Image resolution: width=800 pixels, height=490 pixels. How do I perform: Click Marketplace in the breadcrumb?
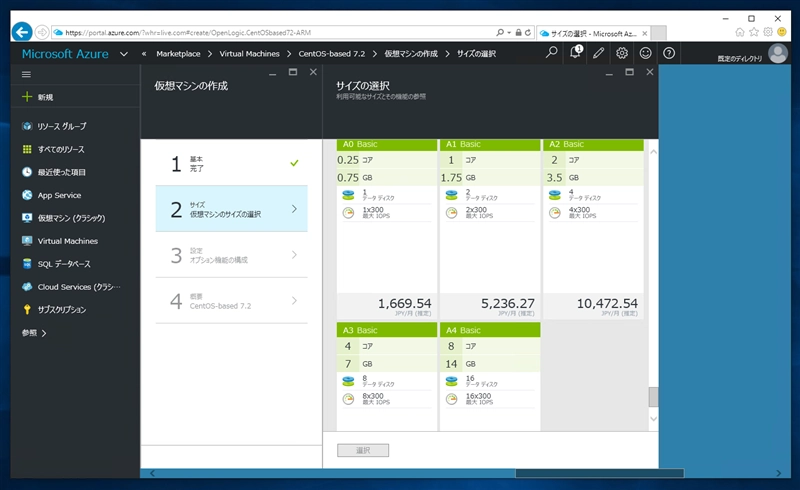[x=178, y=54]
